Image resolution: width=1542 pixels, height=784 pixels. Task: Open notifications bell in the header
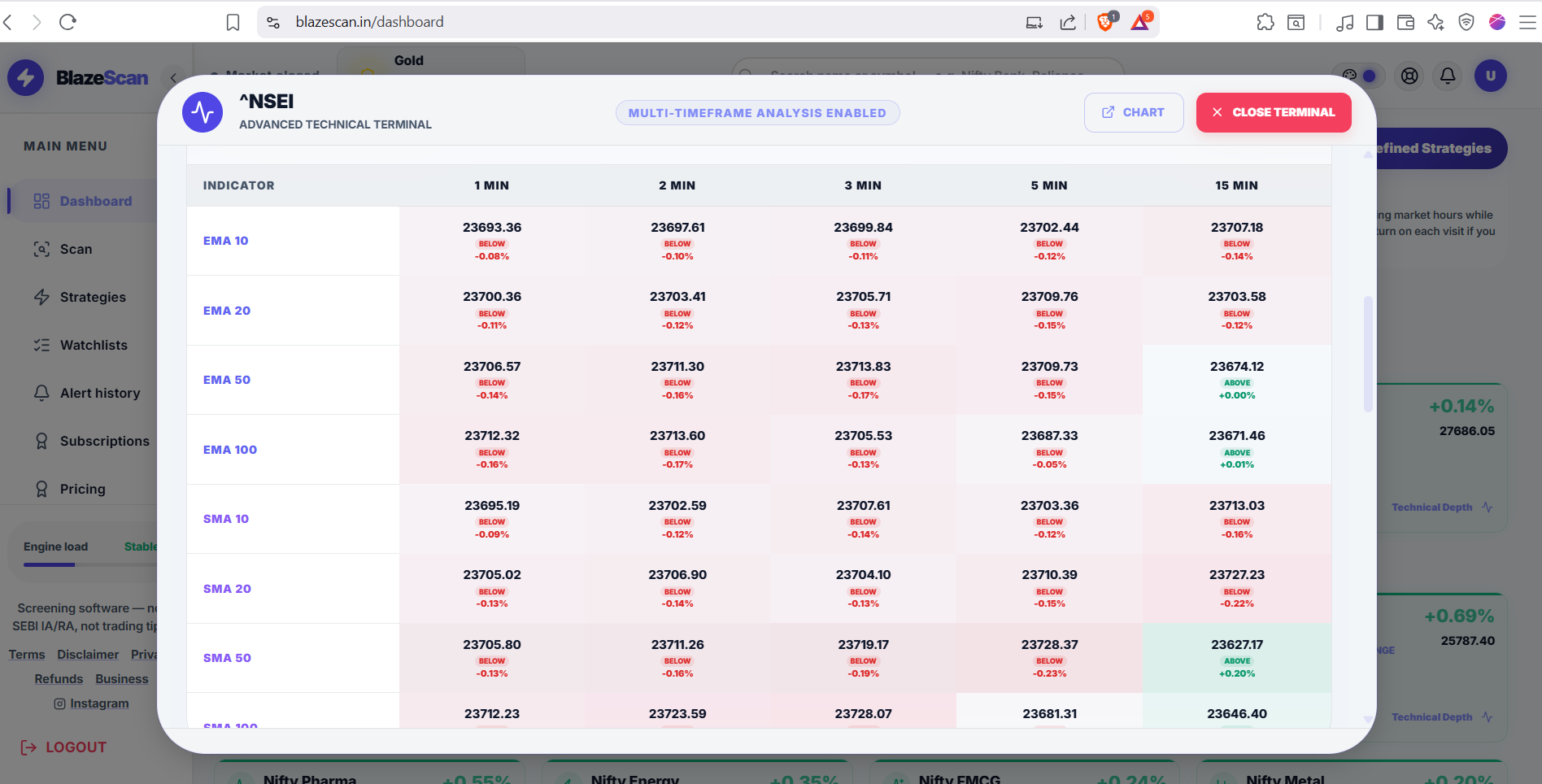(x=1448, y=76)
